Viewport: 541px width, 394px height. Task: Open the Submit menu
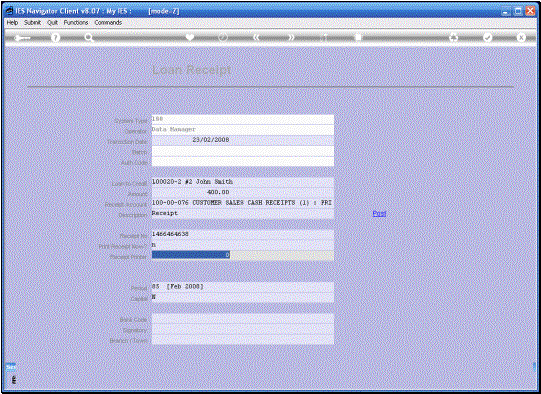coord(32,22)
